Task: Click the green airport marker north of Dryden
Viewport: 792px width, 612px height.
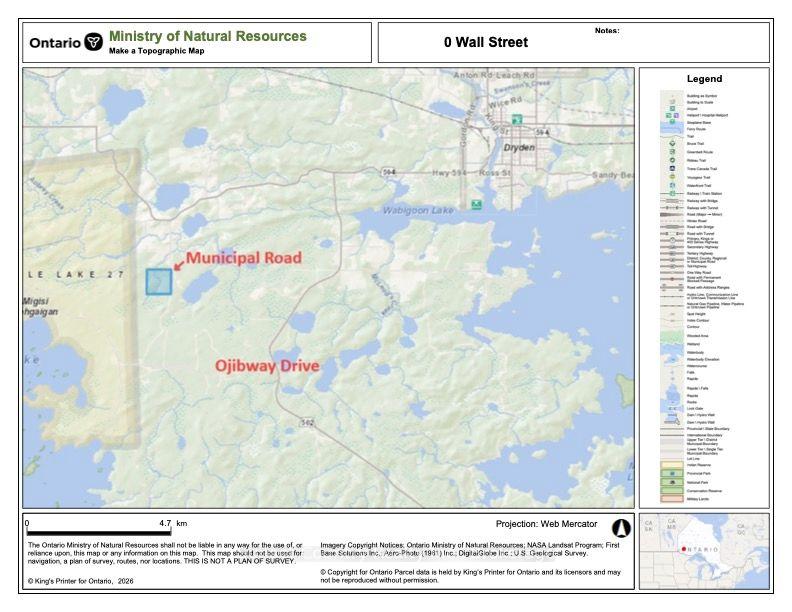Action: tap(516, 120)
